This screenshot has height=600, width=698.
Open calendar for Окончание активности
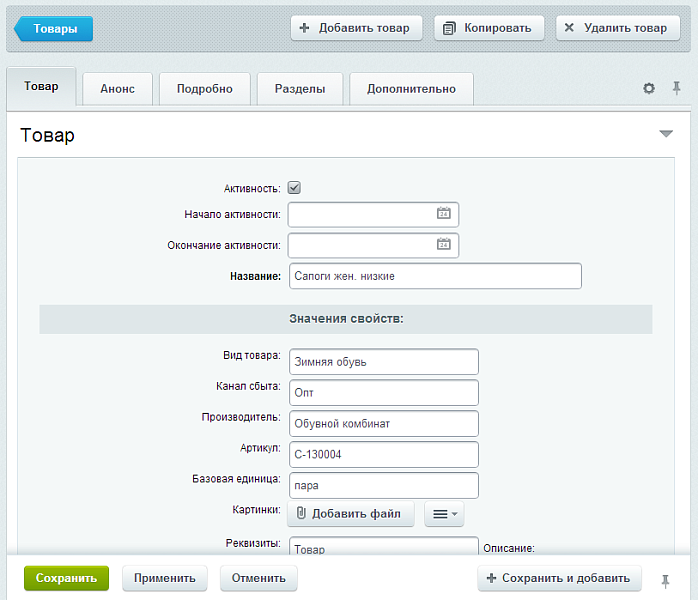[x=444, y=245]
